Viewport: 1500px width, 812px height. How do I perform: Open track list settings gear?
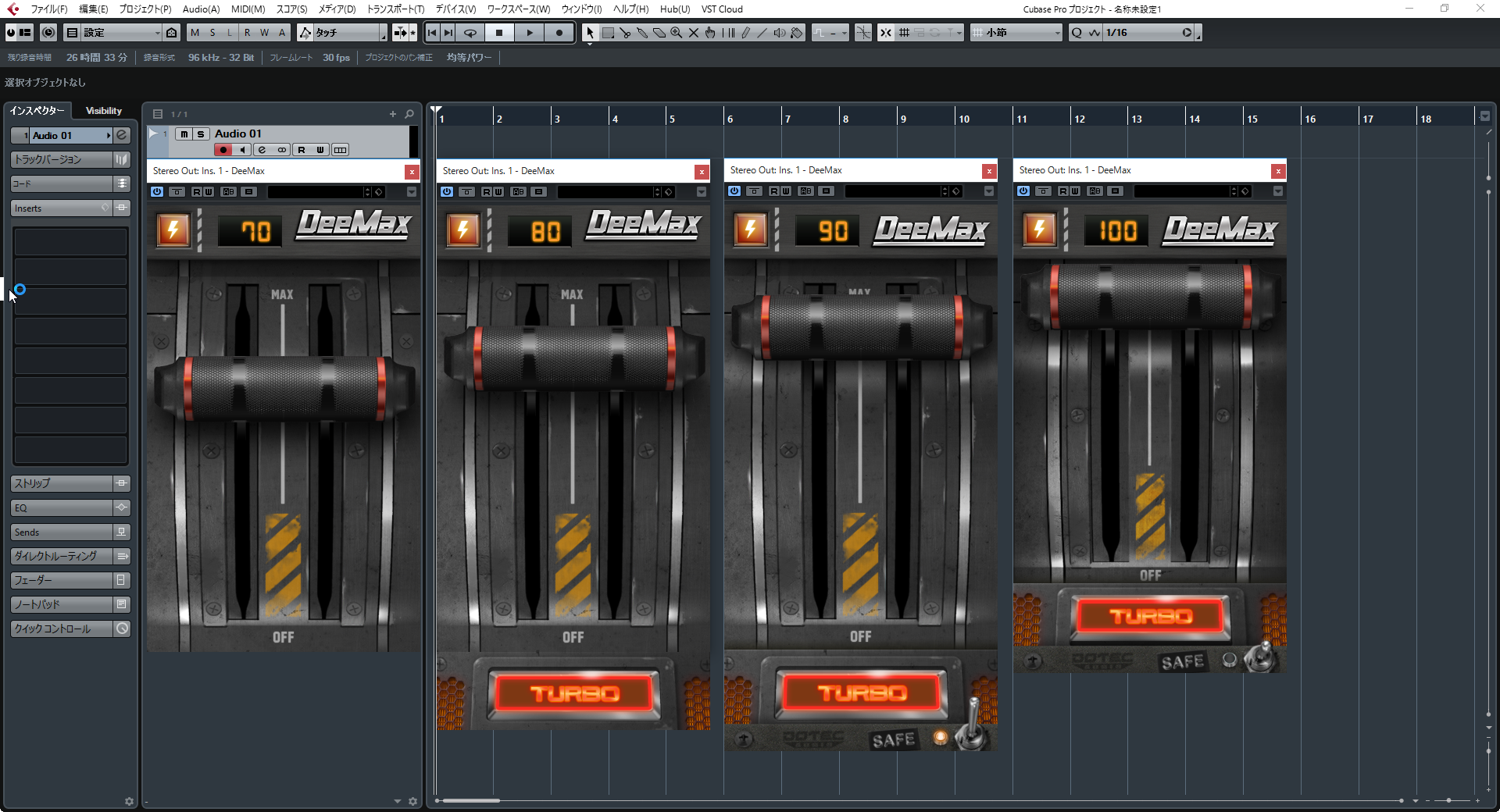[x=413, y=801]
